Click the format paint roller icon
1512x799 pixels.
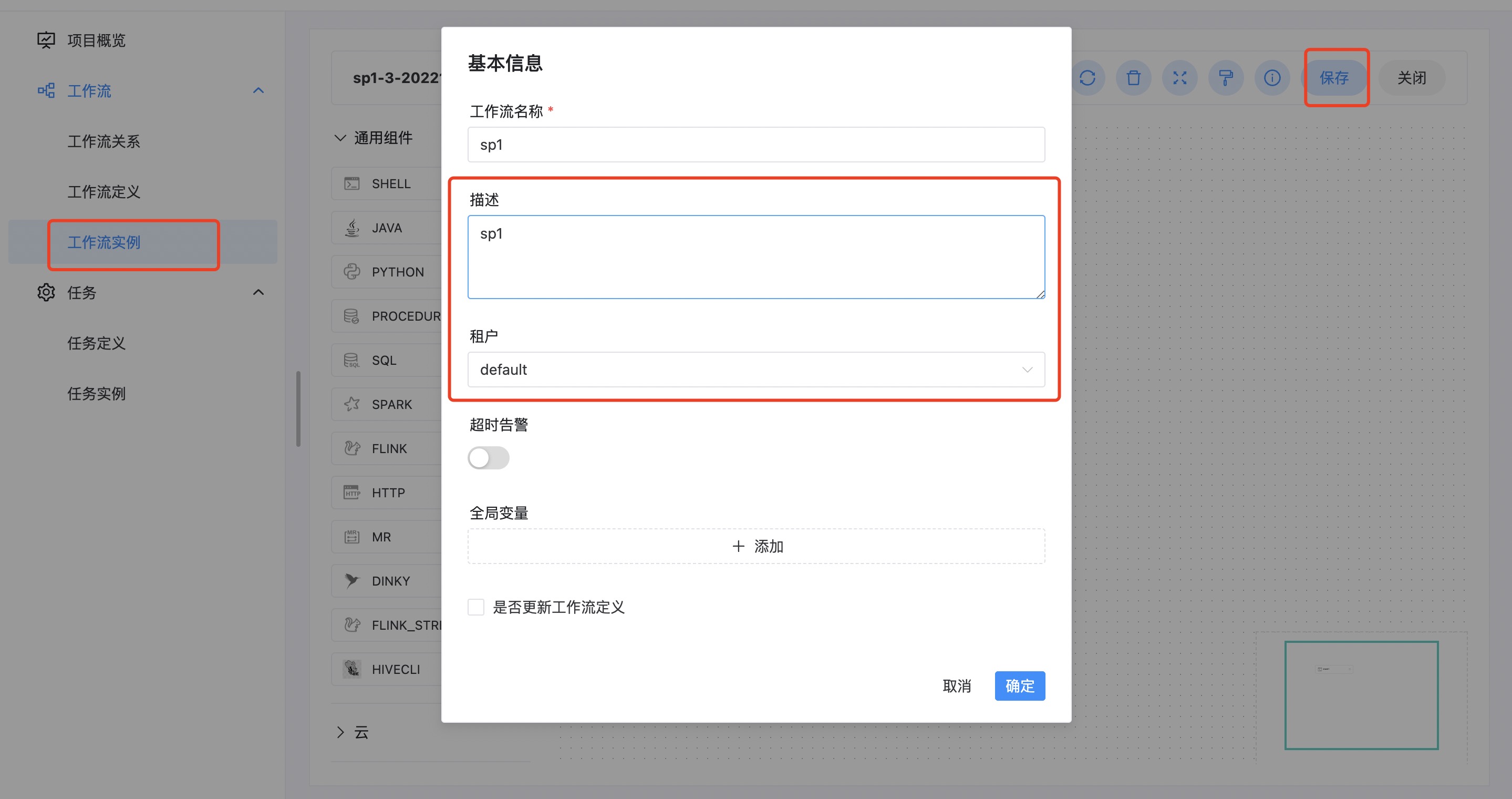1226,77
